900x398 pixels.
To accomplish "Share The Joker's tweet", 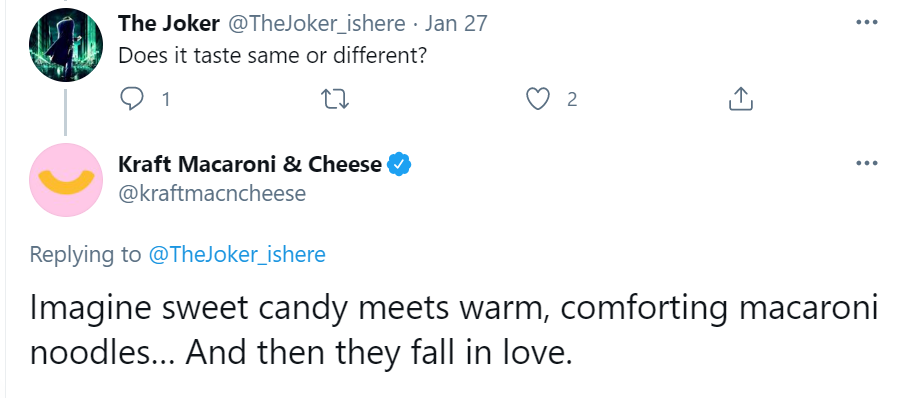I will [740, 99].
